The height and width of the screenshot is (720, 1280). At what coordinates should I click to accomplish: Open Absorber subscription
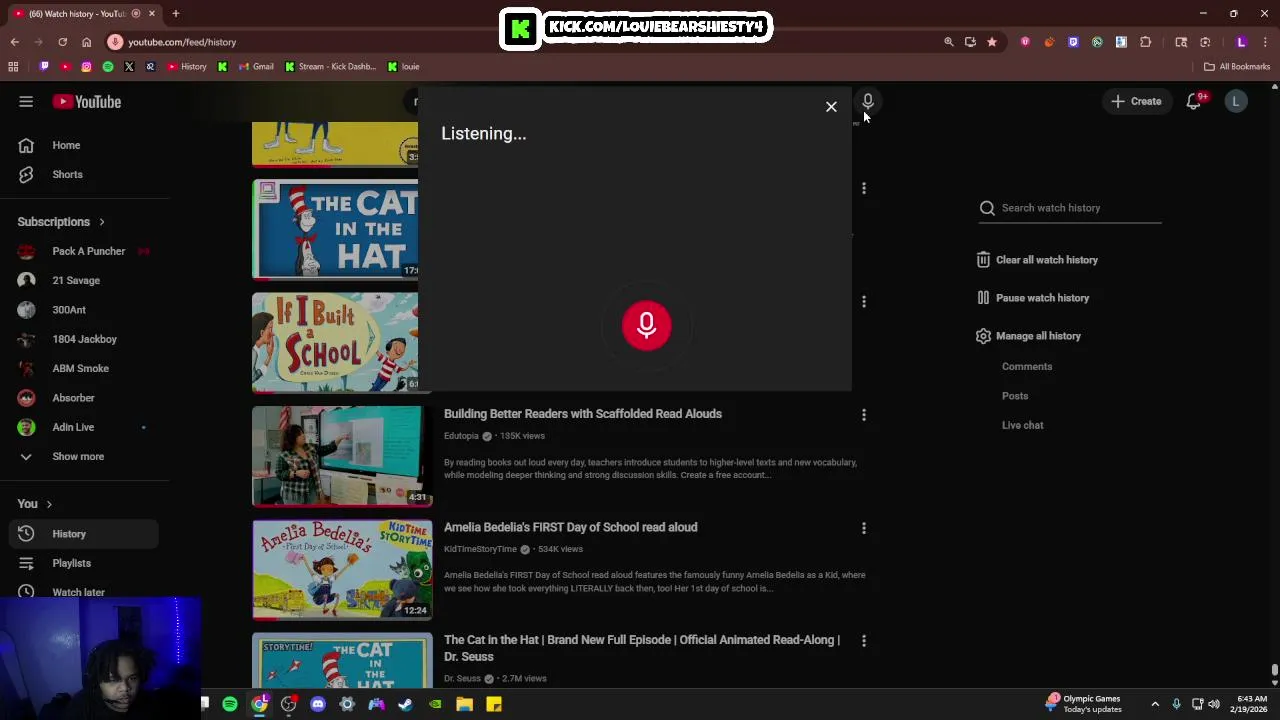tap(85, 398)
